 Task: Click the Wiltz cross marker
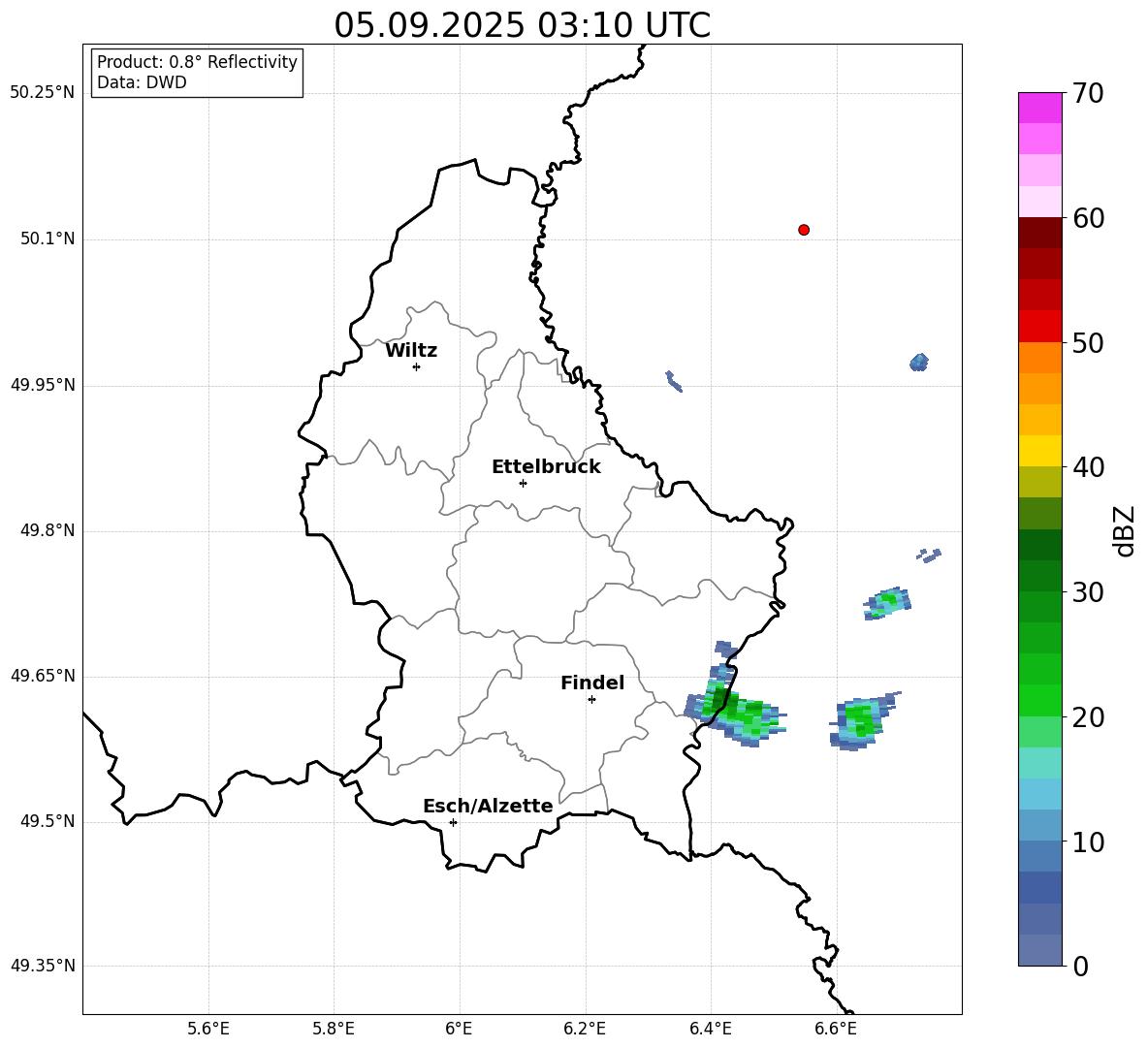coord(416,366)
